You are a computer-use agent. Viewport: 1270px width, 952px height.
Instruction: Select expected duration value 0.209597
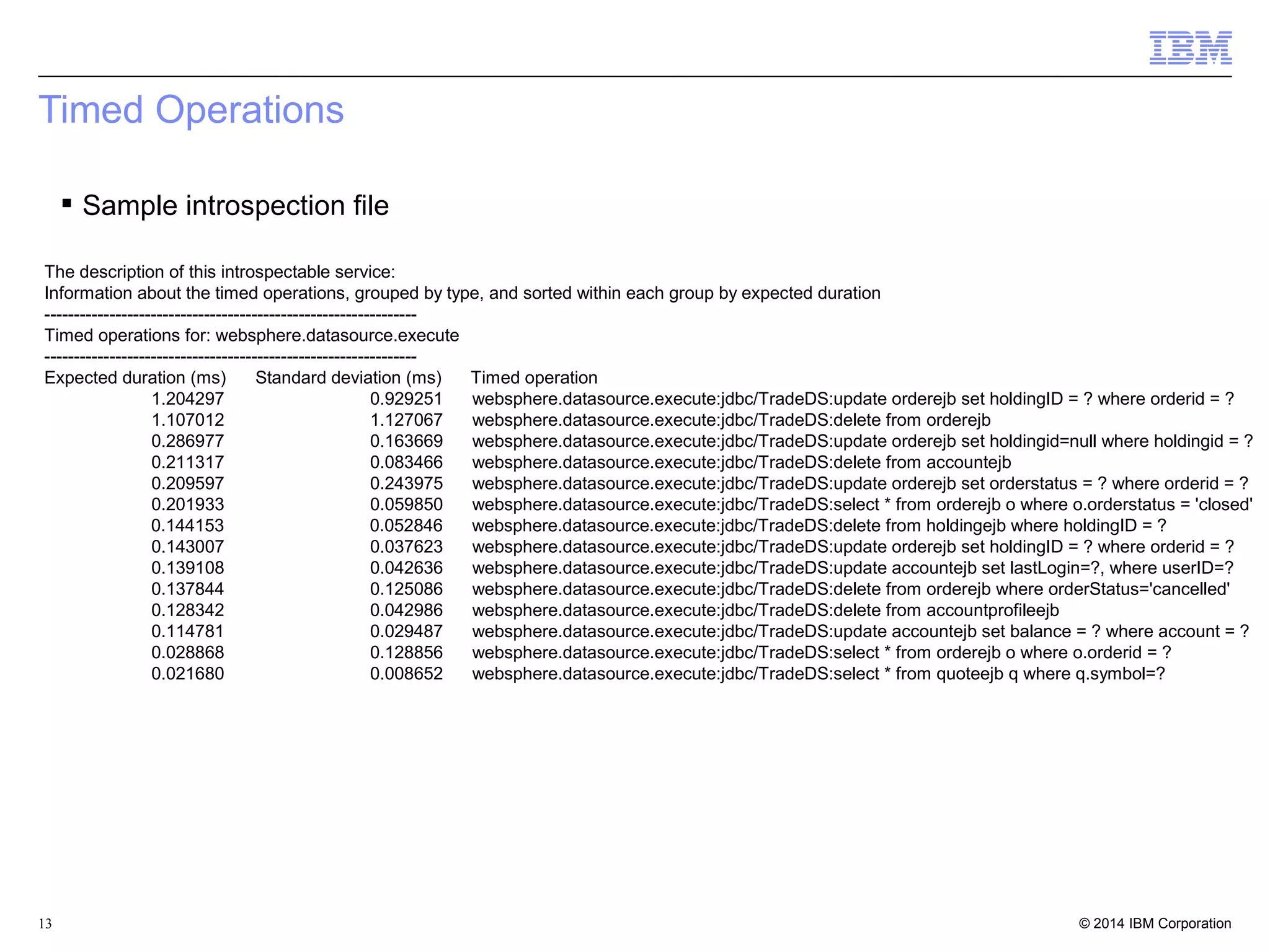coord(188,483)
